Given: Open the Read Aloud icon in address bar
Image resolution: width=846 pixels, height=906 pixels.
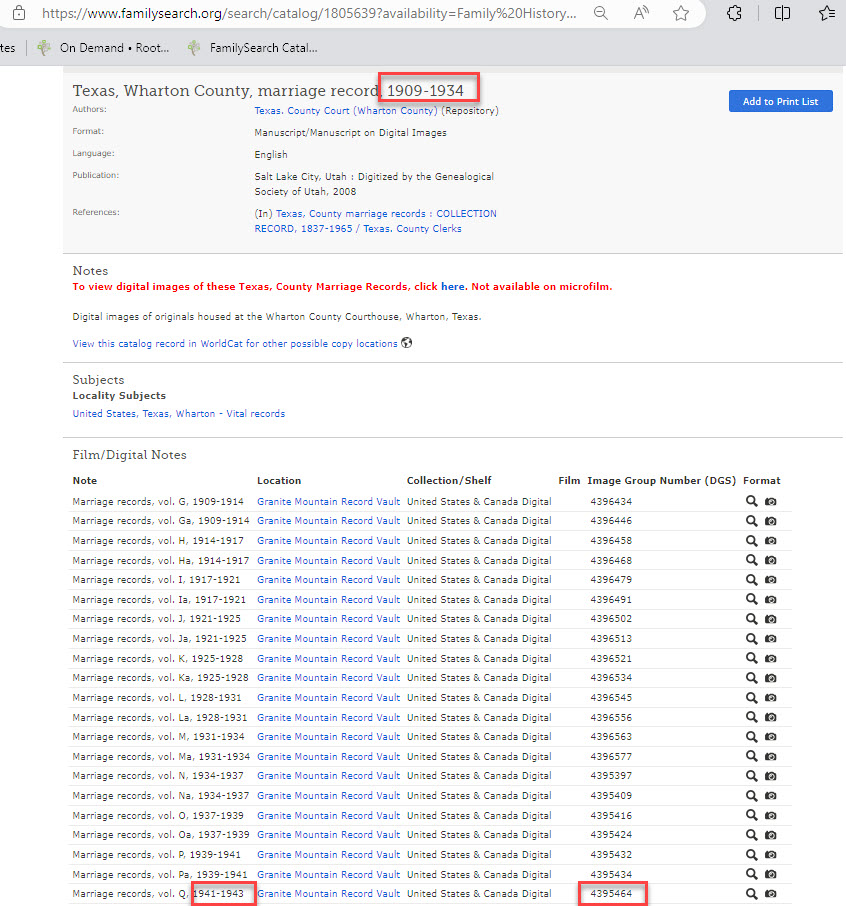Looking at the screenshot, I should click(x=641, y=13).
